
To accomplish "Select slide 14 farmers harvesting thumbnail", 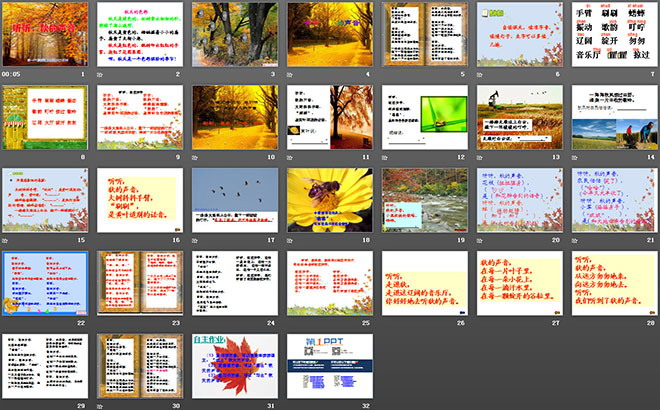I will tap(615, 117).
